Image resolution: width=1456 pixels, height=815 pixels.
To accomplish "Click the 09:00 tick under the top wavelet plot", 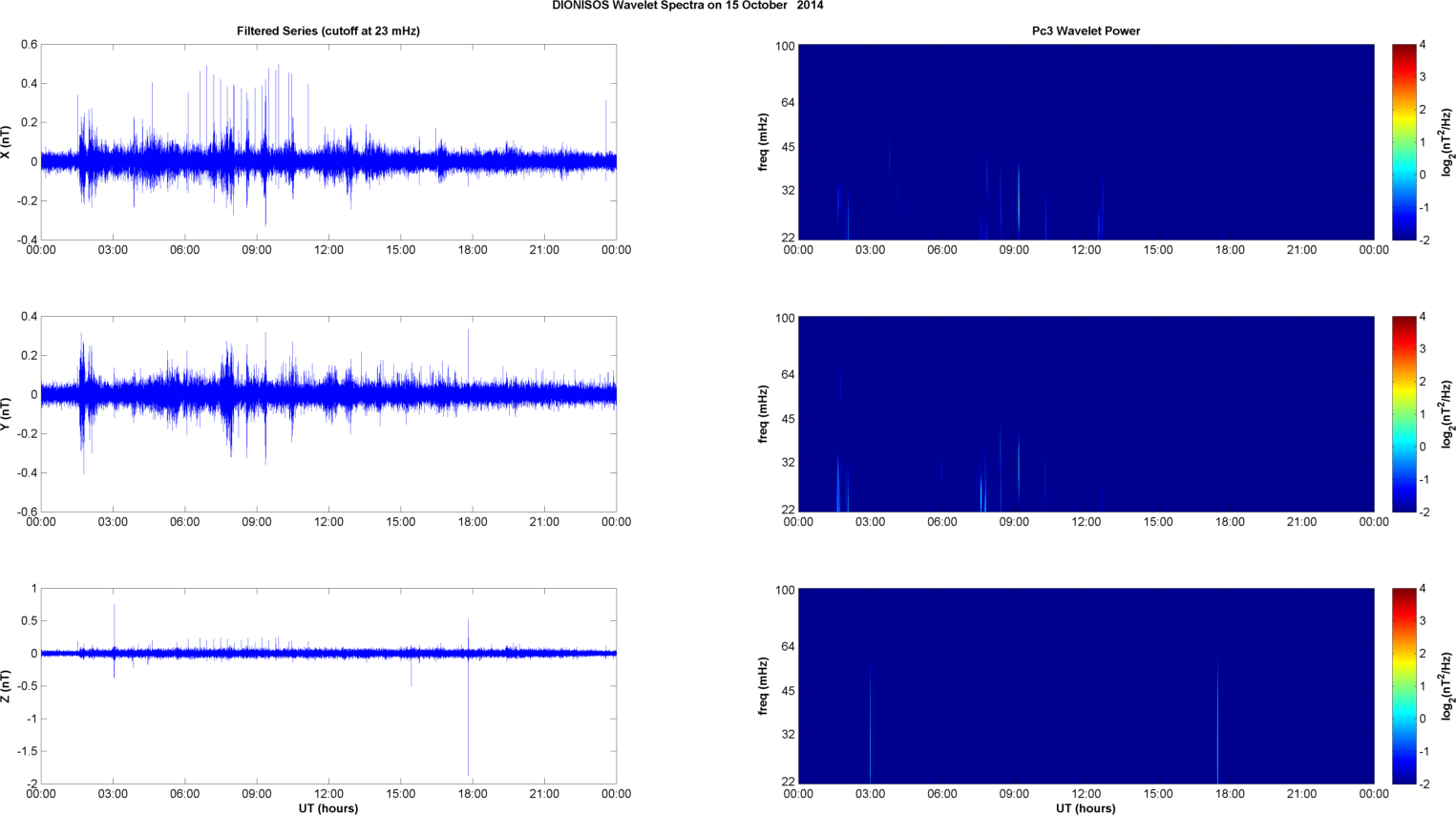I will [x=1014, y=250].
